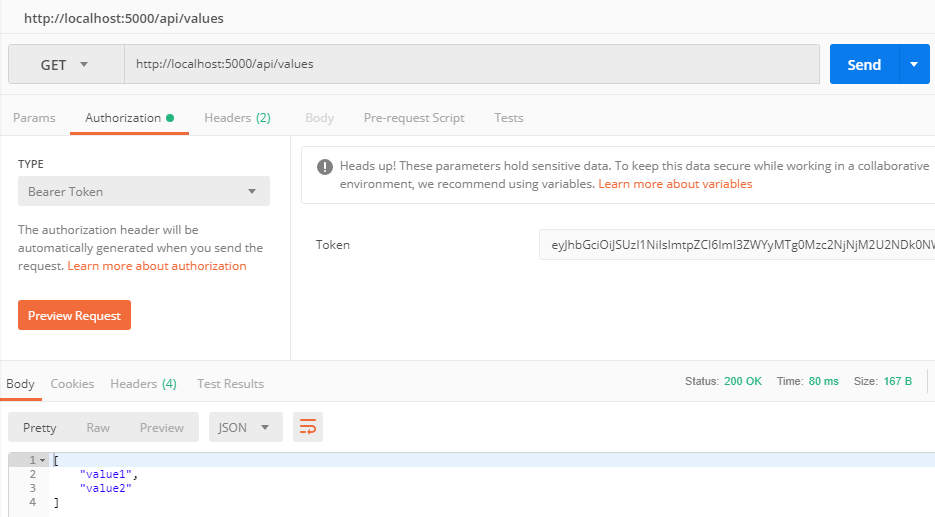The width and height of the screenshot is (935, 517).
Task: Switch response view to Raw
Action: 98,428
